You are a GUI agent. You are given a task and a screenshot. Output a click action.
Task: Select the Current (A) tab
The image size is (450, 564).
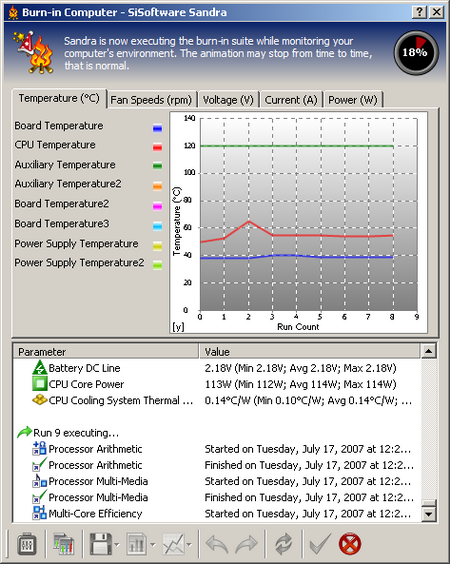291,100
